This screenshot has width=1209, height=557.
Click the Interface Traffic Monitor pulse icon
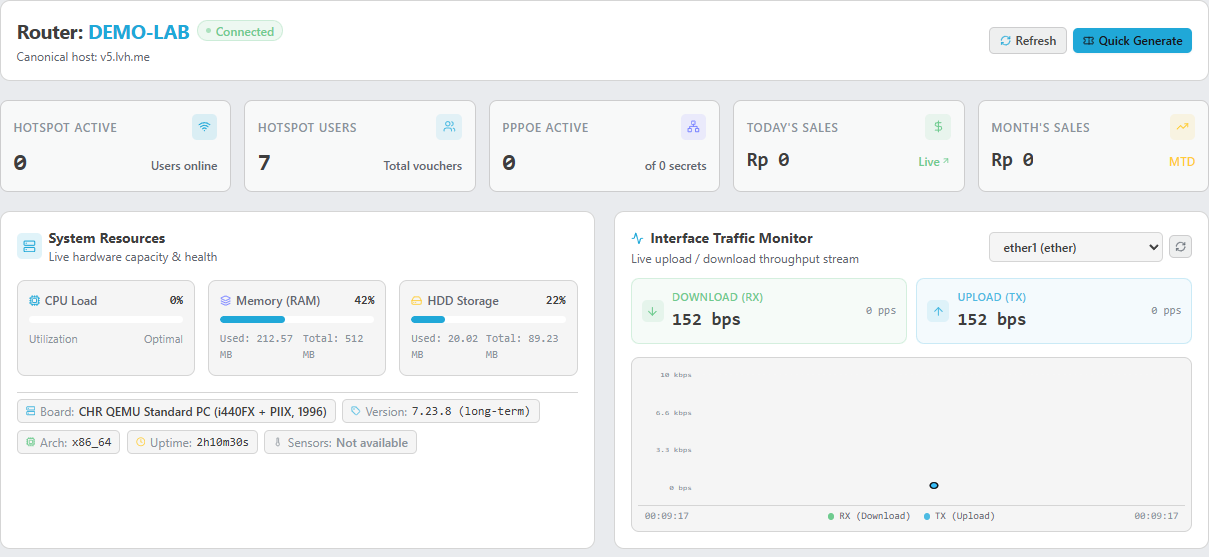[638, 239]
